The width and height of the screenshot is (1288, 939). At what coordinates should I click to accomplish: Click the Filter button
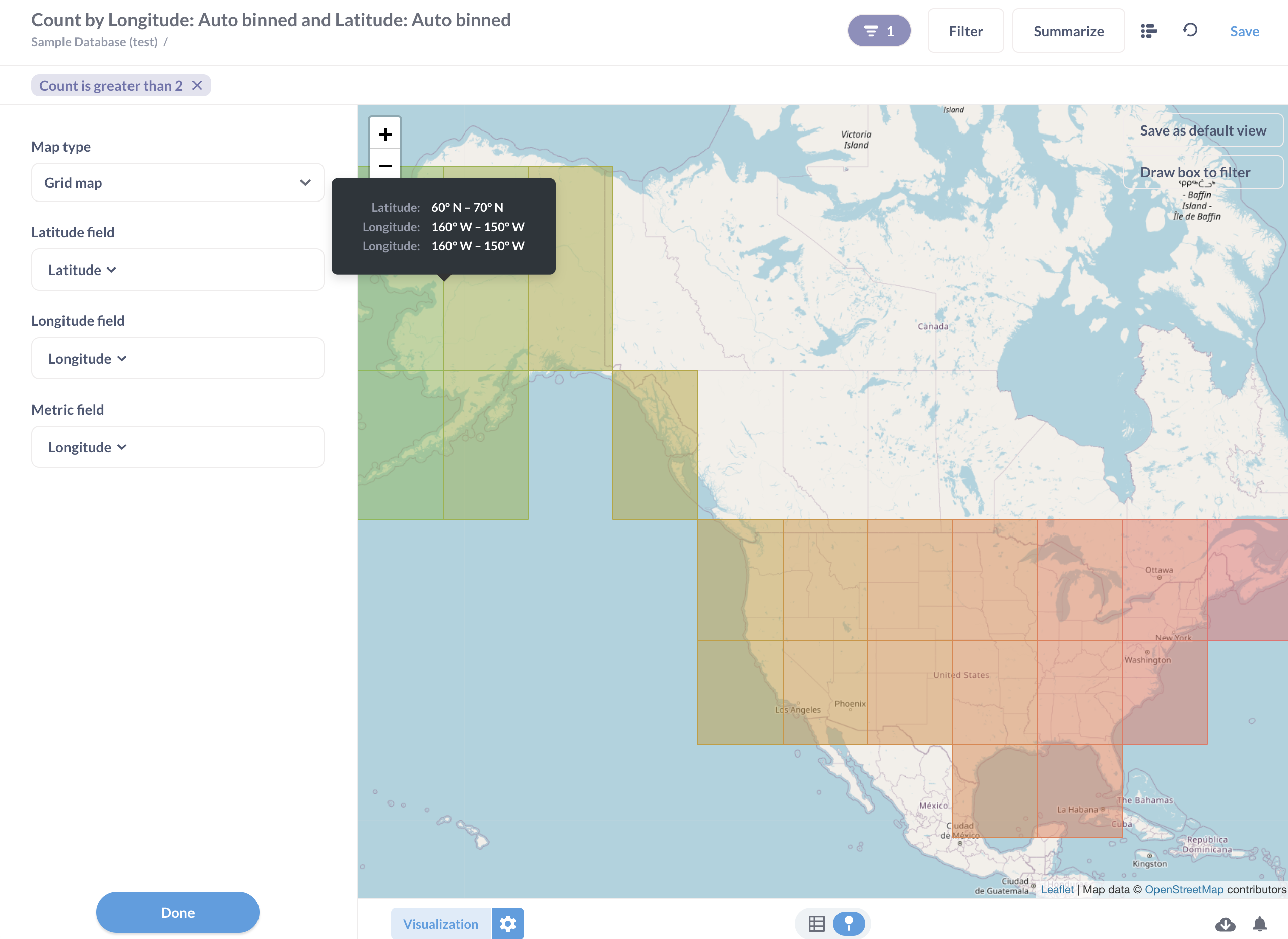pyautogui.click(x=965, y=31)
